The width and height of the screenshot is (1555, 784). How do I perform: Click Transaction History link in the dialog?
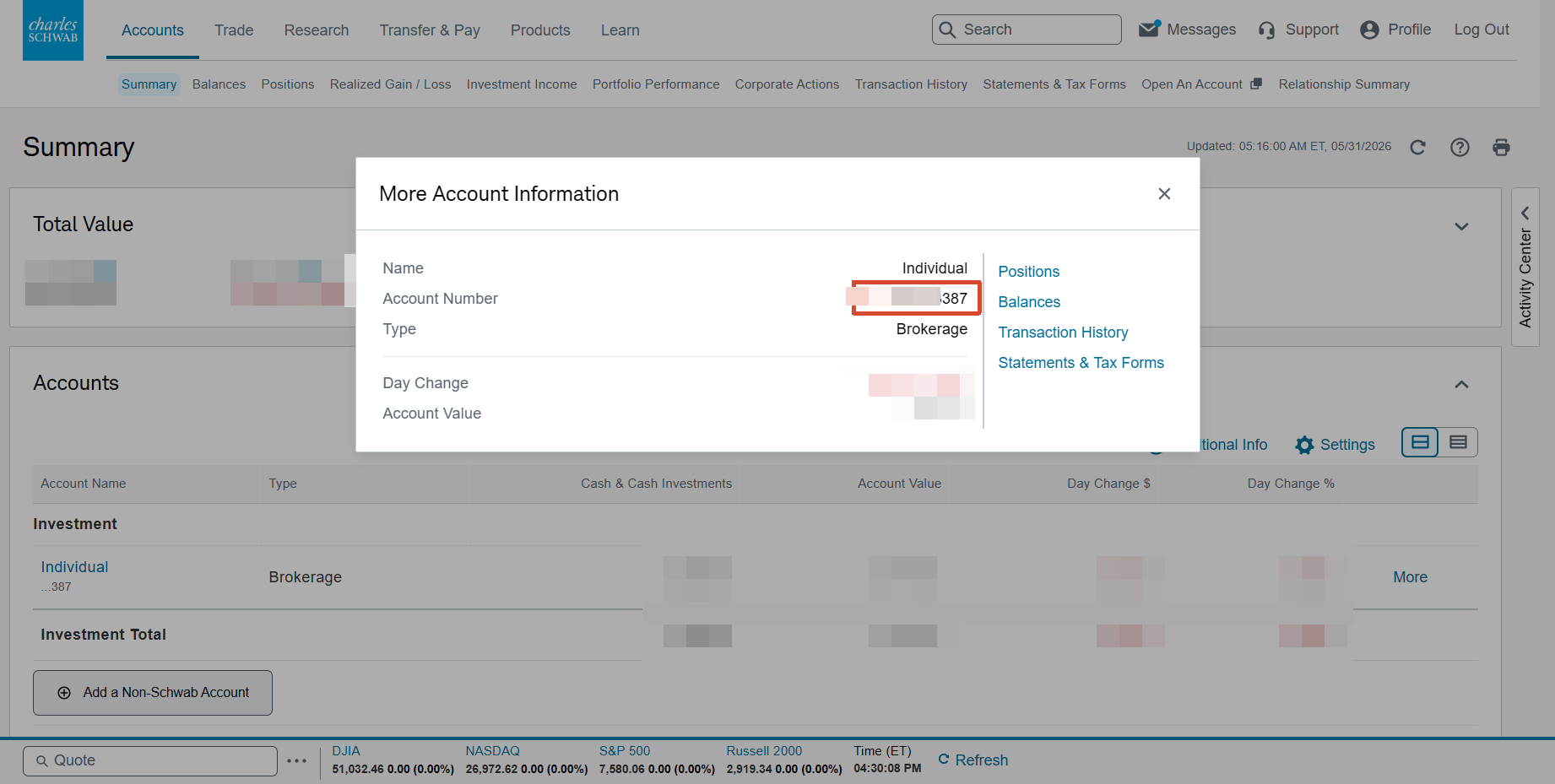tap(1063, 333)
